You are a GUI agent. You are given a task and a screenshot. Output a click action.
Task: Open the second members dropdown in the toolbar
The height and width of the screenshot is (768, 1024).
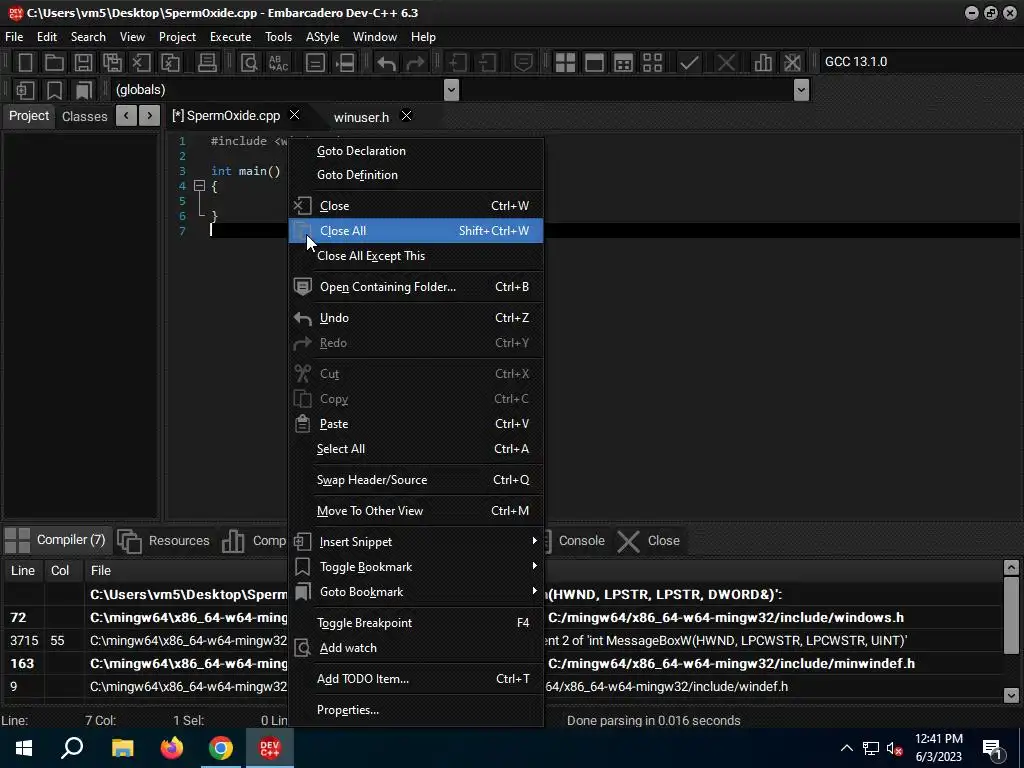click(801, 89)
